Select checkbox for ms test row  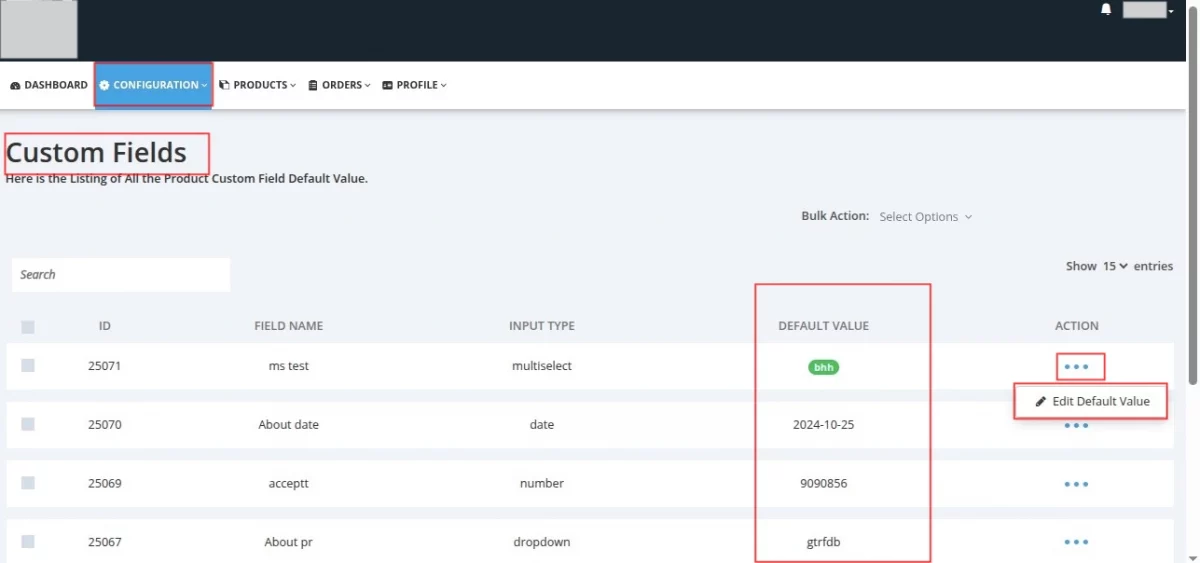tap(28, 366)
